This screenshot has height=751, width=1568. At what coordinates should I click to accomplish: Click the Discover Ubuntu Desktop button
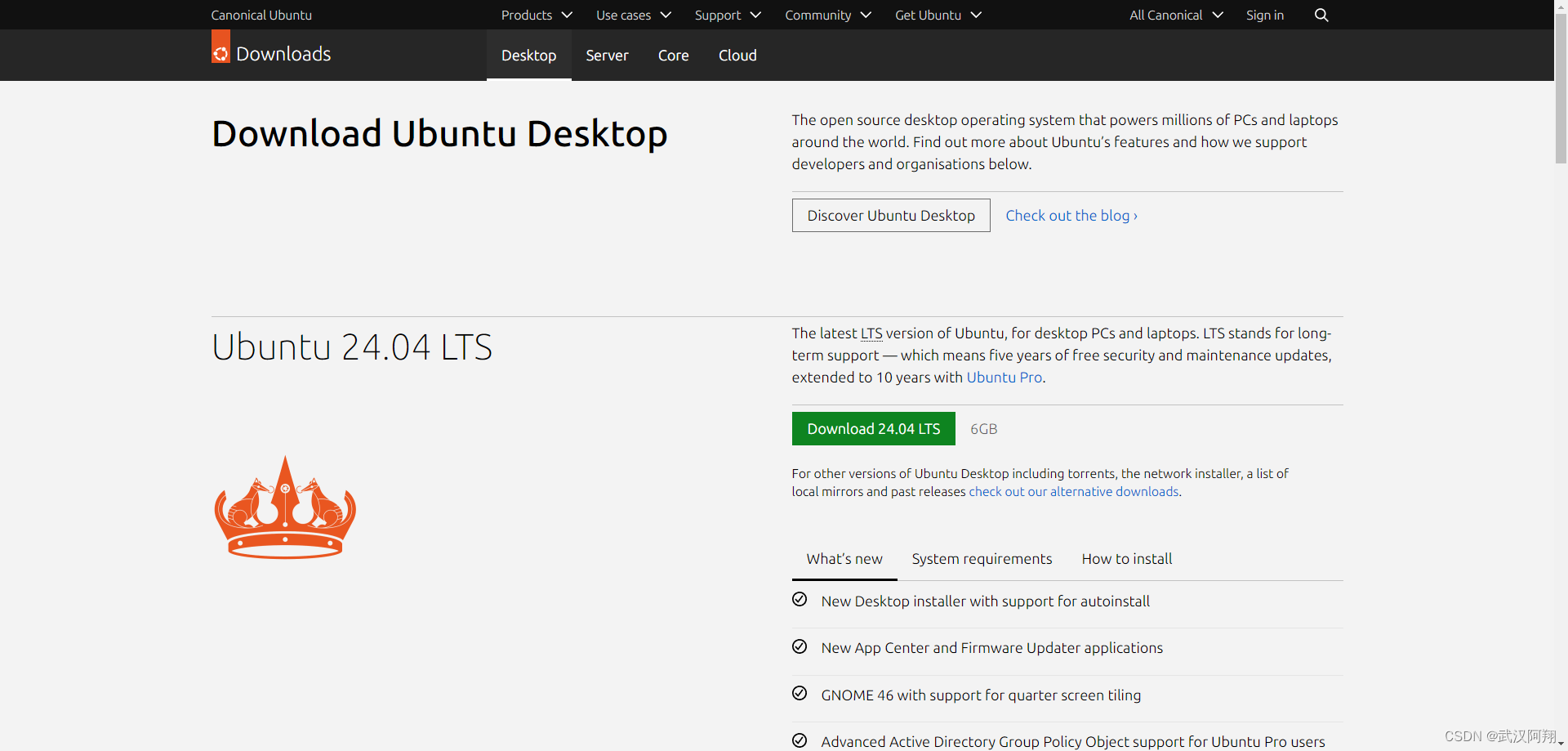tap(890, 215)
